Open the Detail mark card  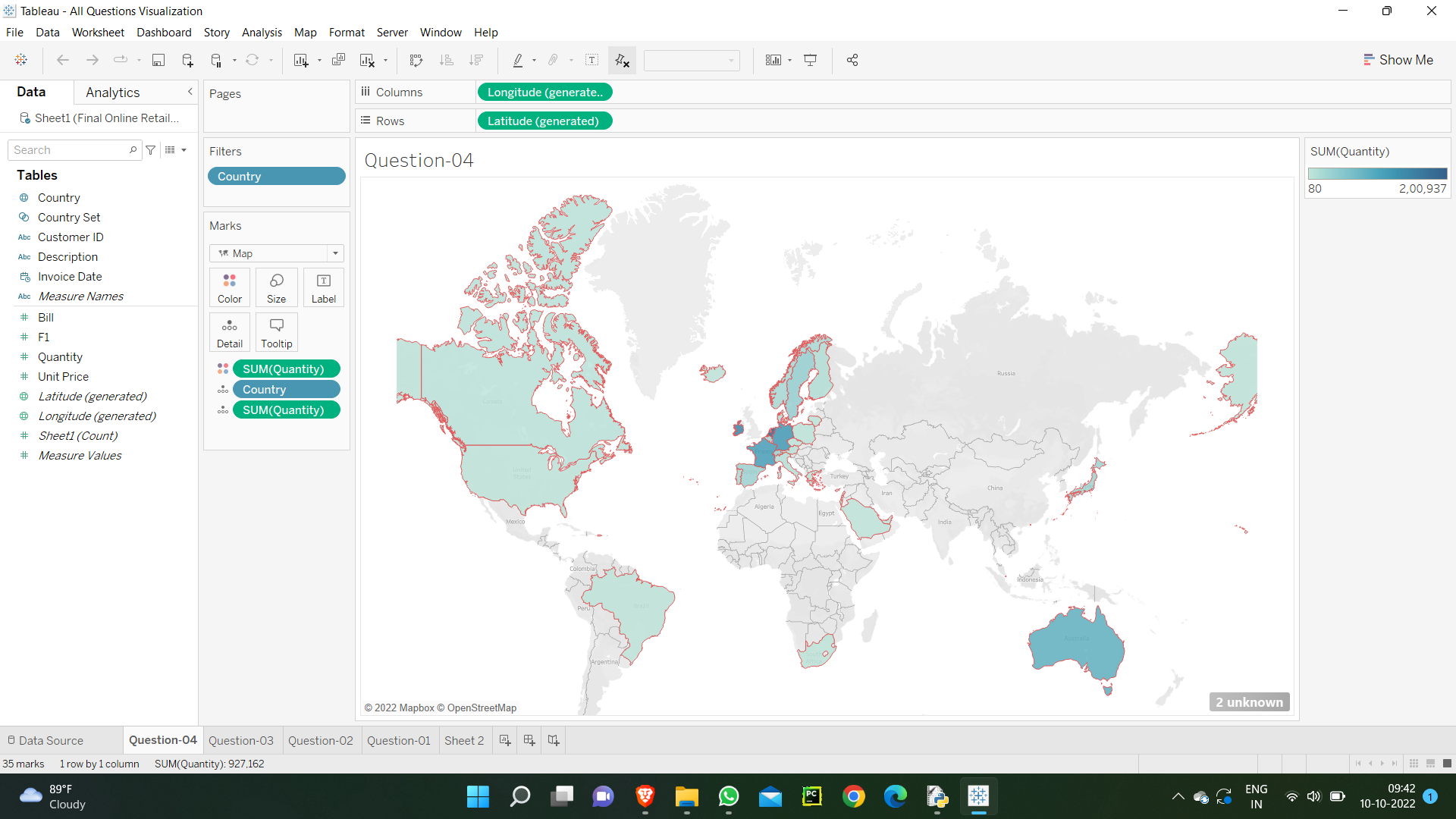(229, 331)
